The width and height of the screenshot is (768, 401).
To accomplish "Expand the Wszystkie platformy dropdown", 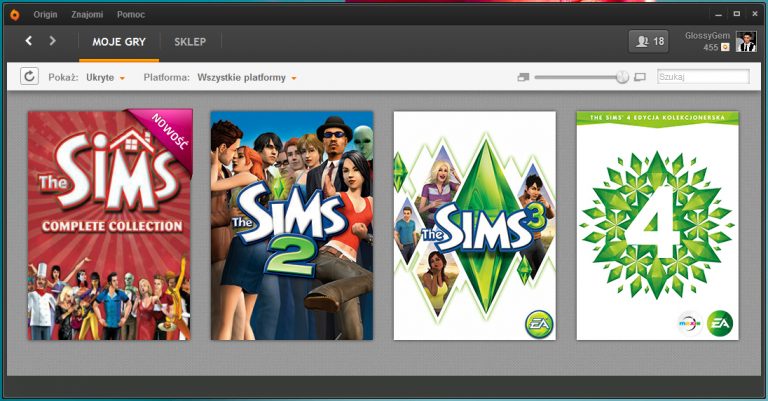I will [x=247, y=77].
